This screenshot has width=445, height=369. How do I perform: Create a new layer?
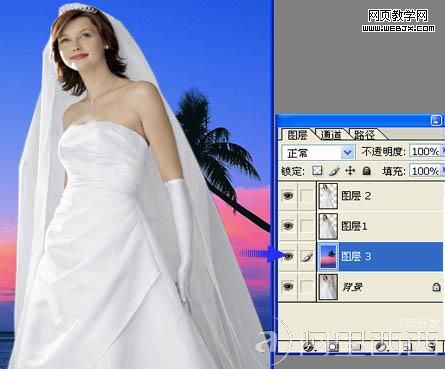pyautogui.click(x=407, y=347)
